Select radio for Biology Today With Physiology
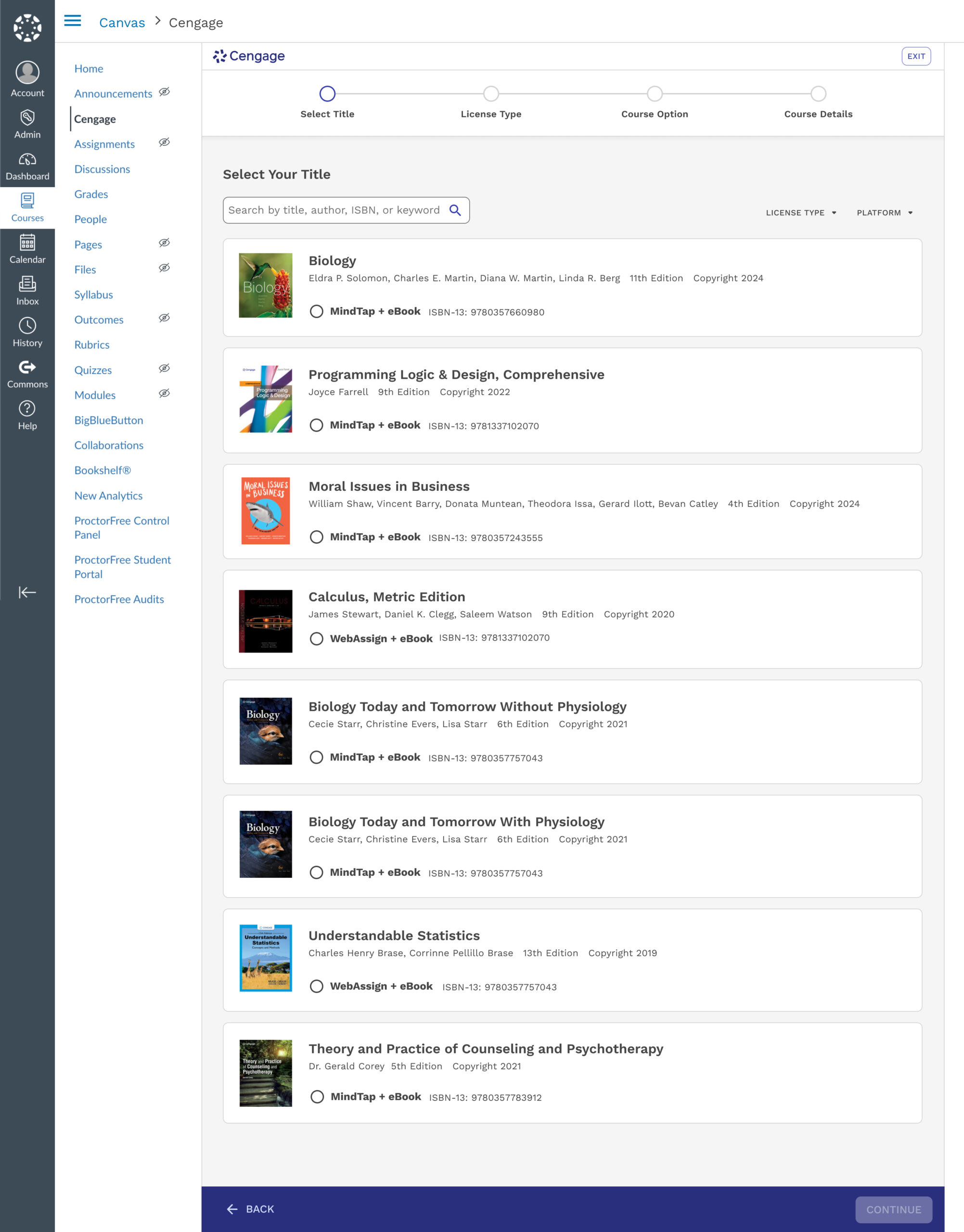This screenshot has width=964, height=1232. (x=317, y=873)
